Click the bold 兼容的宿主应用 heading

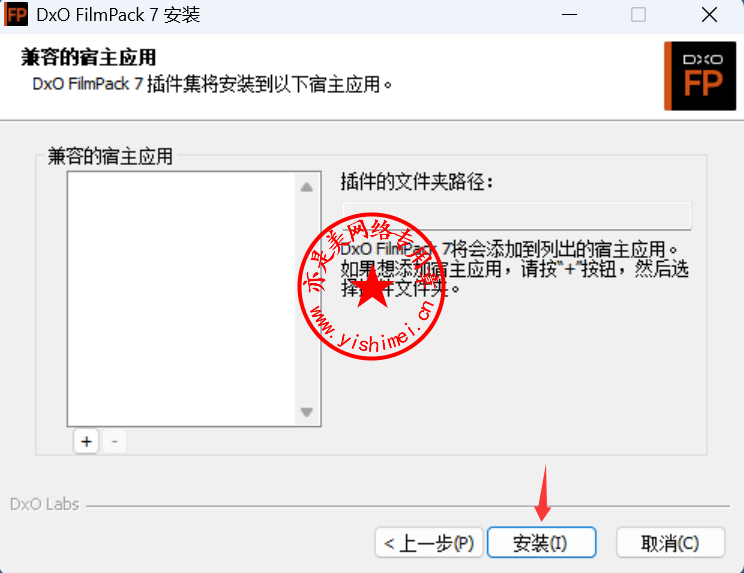coord(88,57)
